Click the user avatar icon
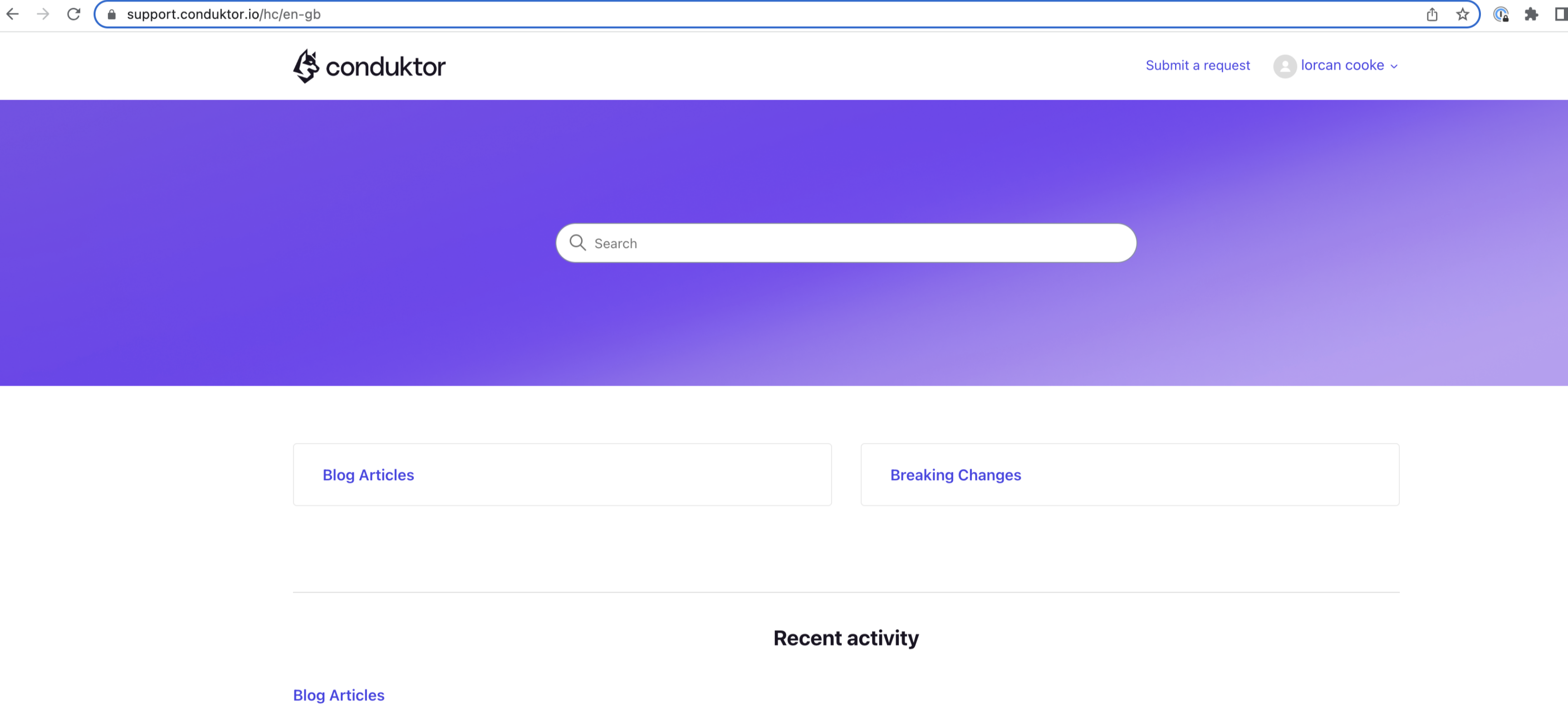 click(x=1285, y=66)
